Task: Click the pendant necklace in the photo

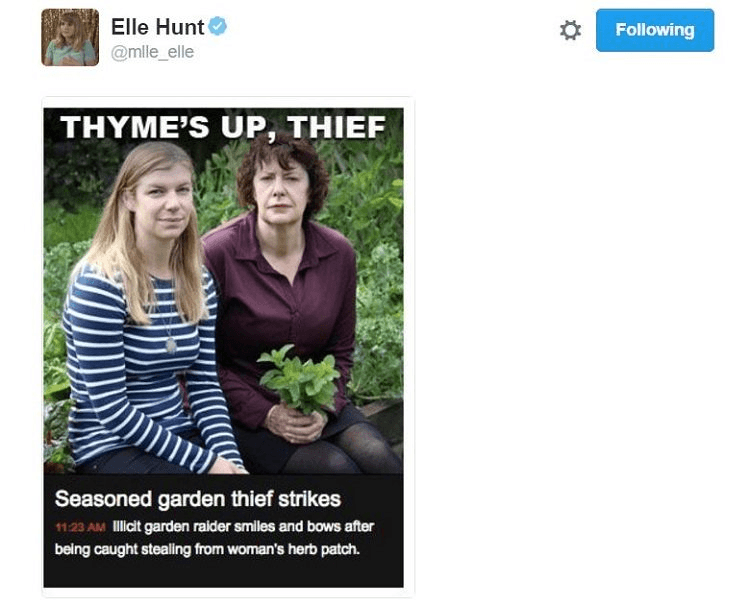Action: [171, 345]
